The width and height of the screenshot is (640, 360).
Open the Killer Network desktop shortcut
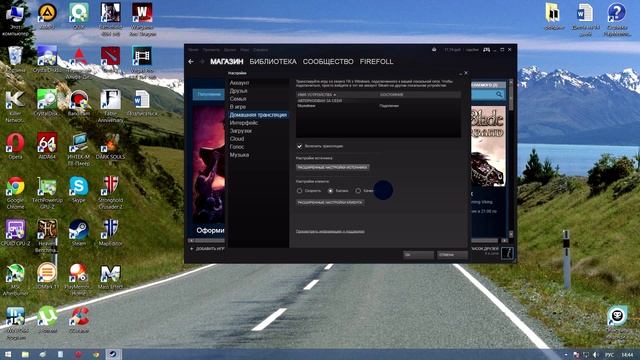click(16, 105)
